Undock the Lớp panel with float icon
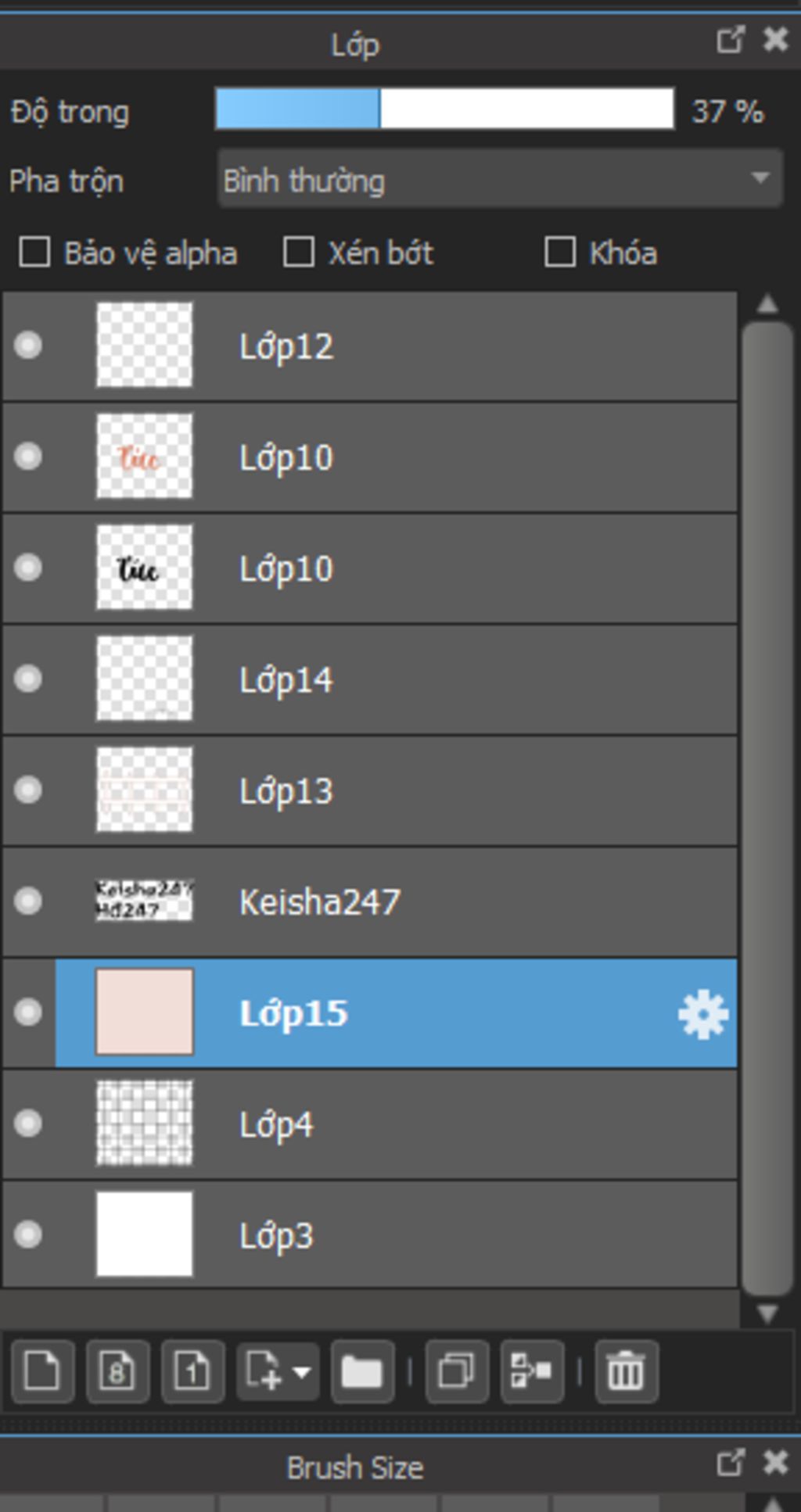801x1512 pixels. tap(730, 40)
